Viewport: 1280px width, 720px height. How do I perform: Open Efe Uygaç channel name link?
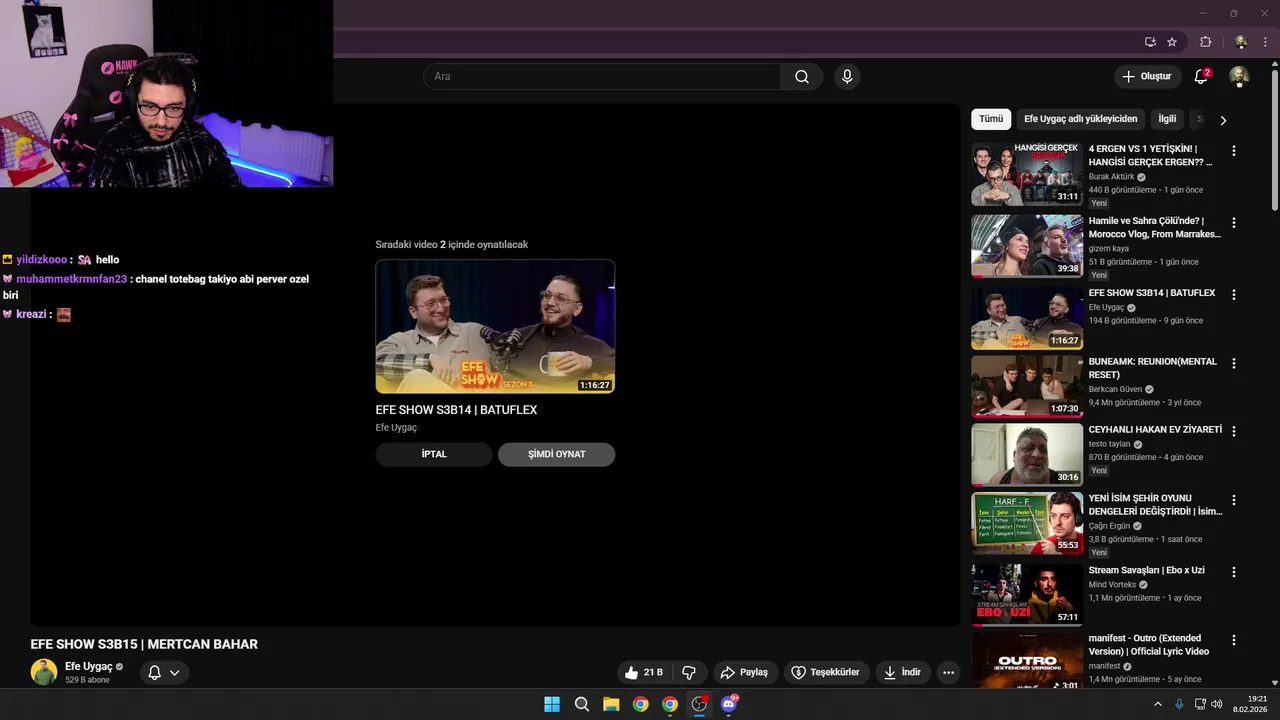(89, 667)
